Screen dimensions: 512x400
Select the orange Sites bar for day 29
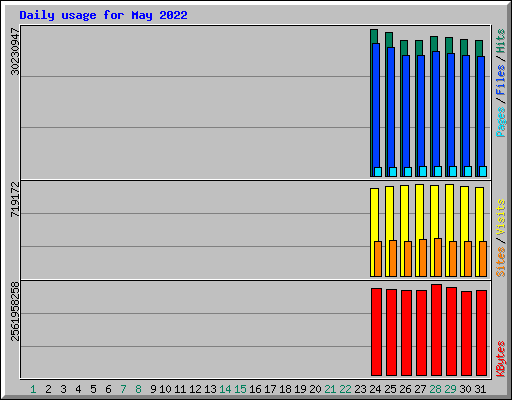click(453, 259)
